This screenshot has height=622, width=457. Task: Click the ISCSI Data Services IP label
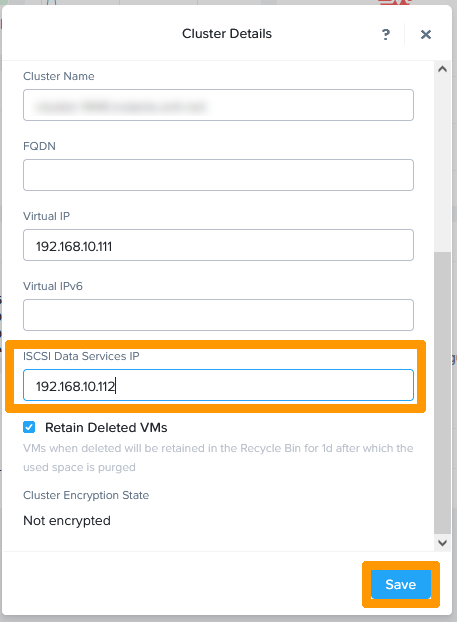(x=81, y=356)
